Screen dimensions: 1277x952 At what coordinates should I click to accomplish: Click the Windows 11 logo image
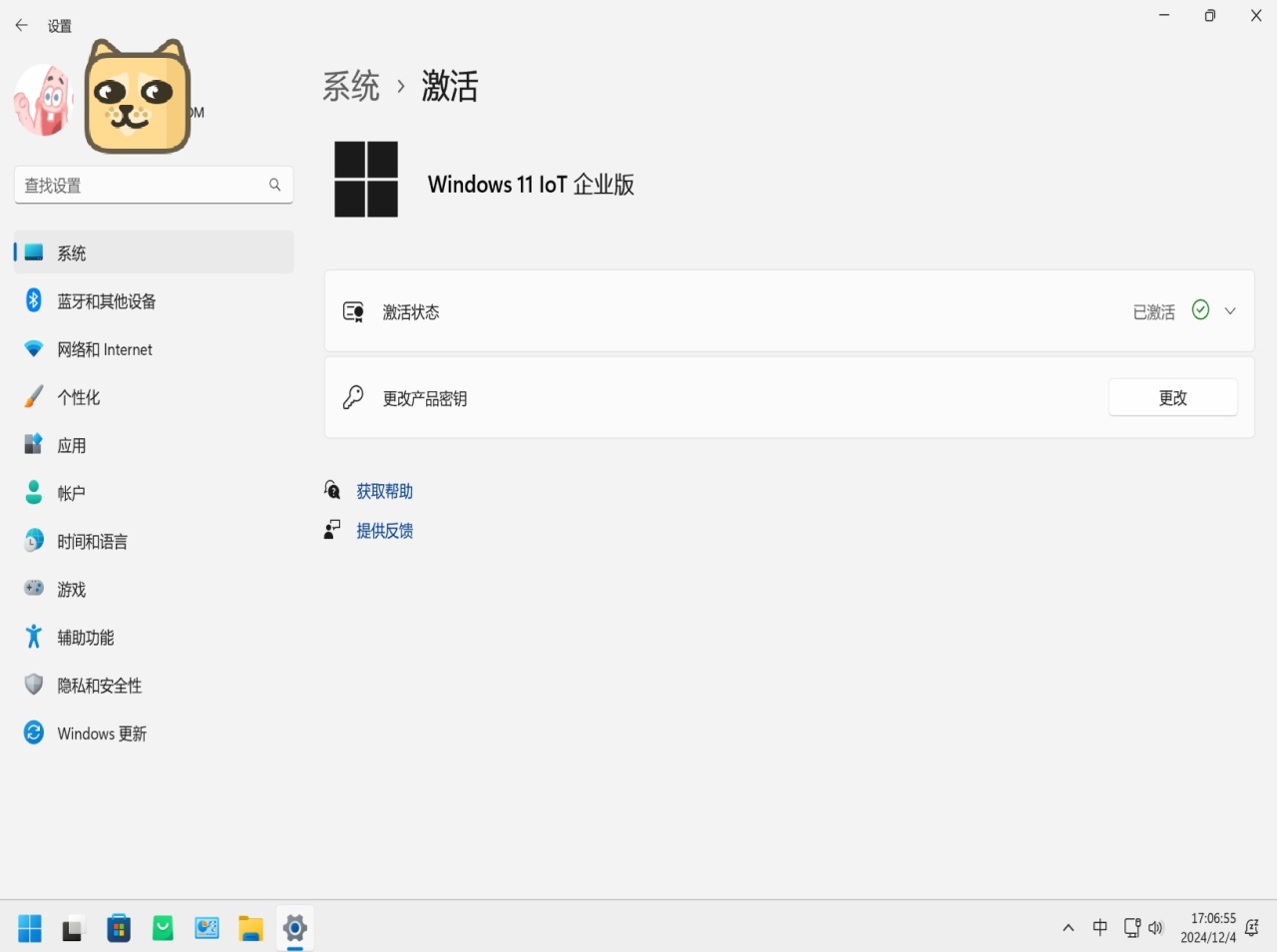click(366, 180)
